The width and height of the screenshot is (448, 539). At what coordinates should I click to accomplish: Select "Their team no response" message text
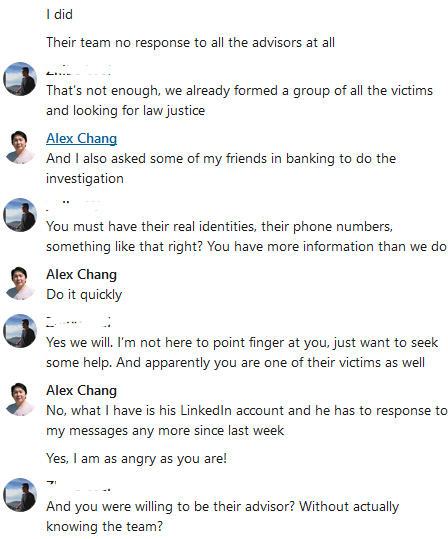coord(190,43)
